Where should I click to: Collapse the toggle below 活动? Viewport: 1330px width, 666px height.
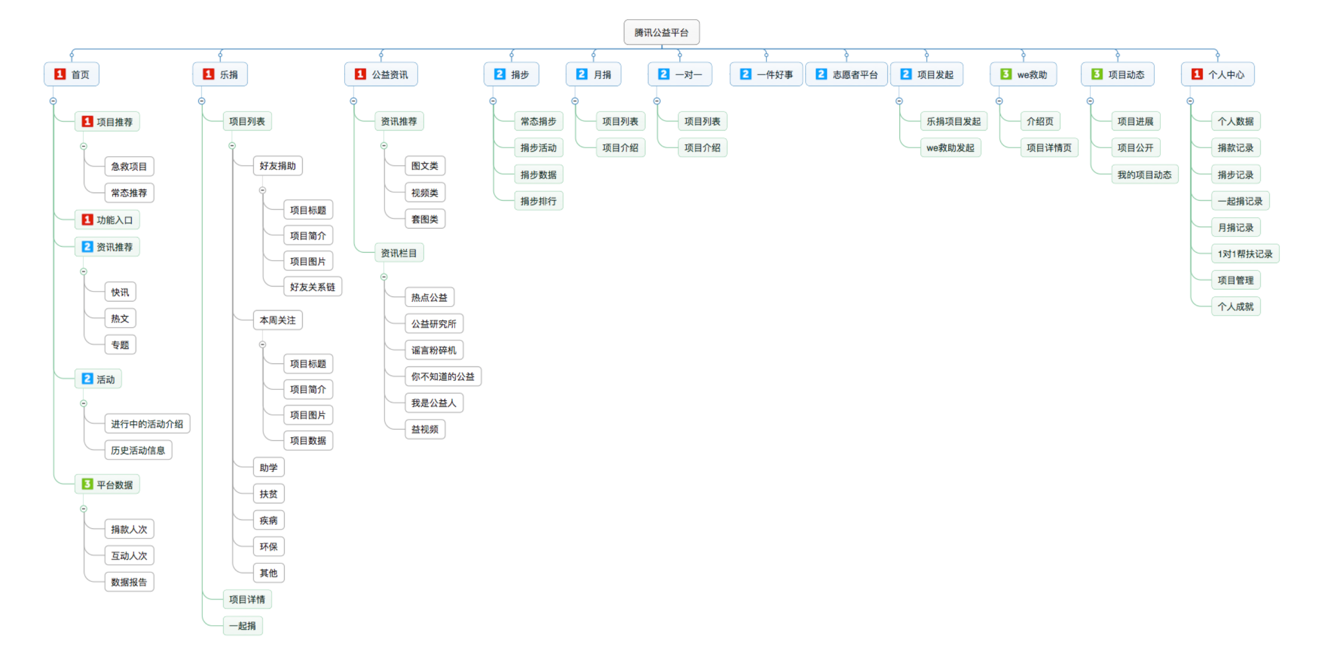point(84,404)
